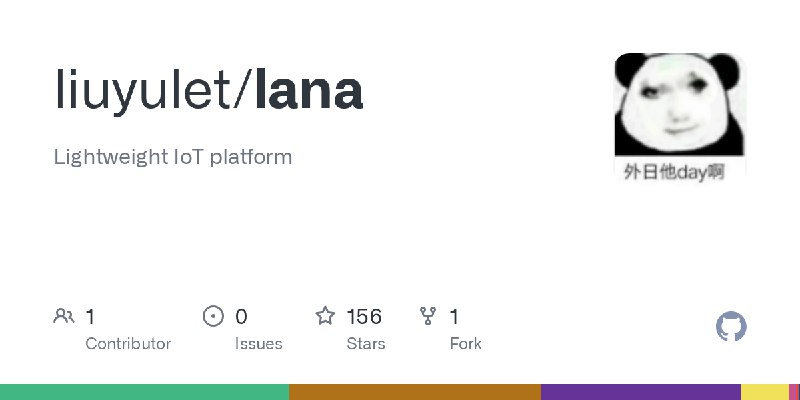Select the Lightweight IoT platform description
This screenshot has width=800, height=400.
[x=173, y=158]
